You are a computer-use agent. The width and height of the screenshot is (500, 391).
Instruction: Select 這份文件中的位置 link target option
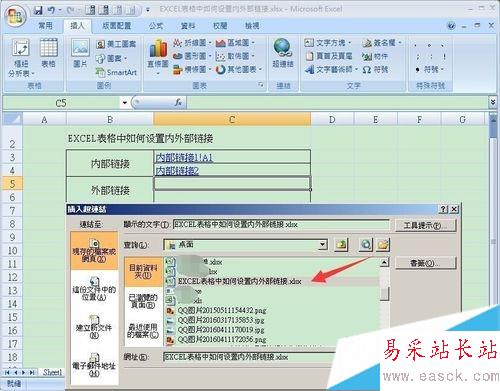[94, 289]
